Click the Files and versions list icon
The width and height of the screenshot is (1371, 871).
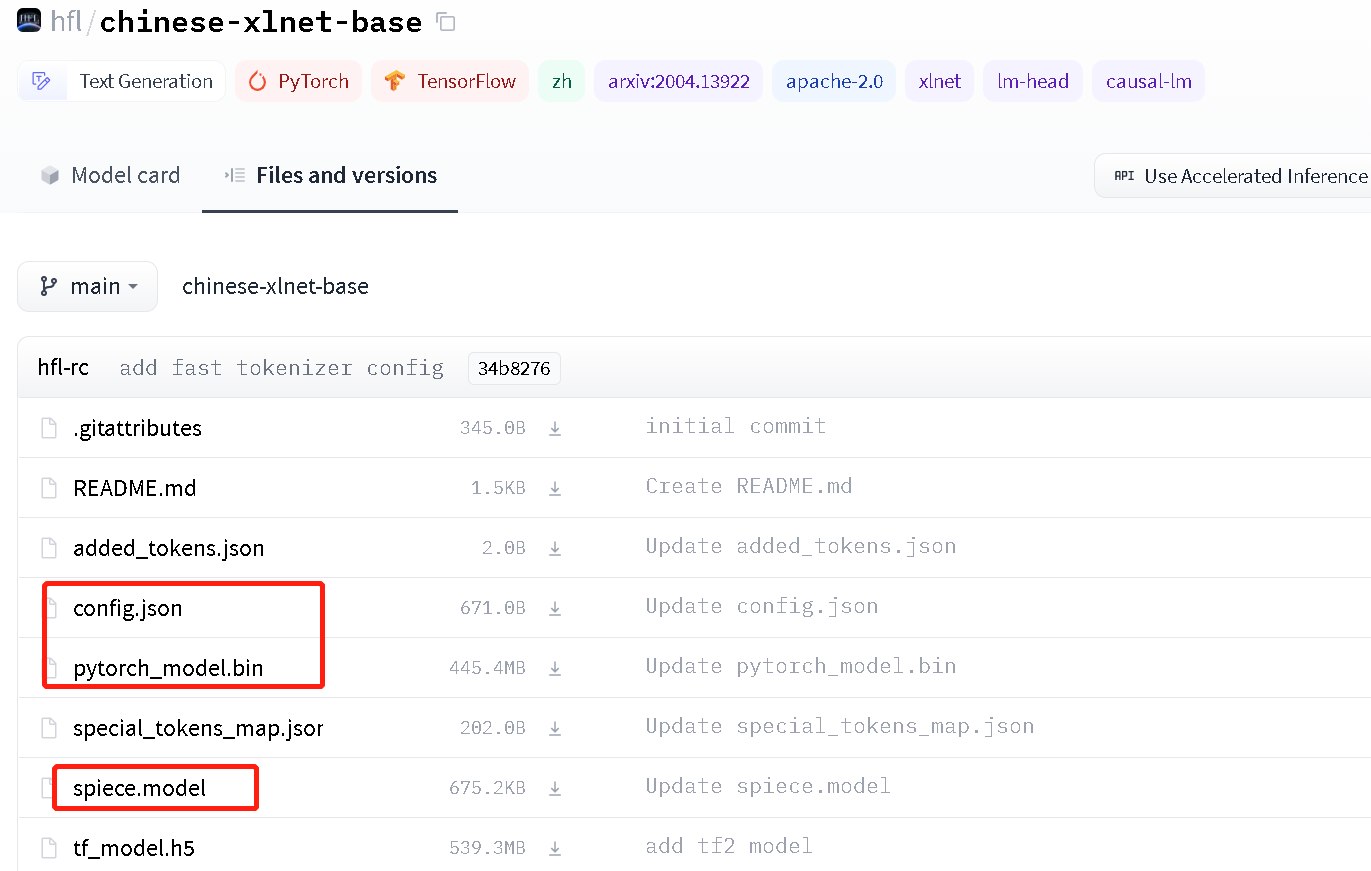235,176
